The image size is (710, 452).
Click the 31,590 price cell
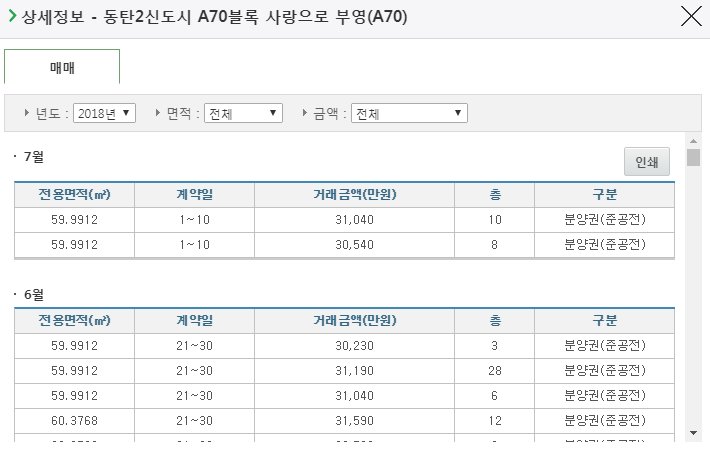tap(355, 421)
